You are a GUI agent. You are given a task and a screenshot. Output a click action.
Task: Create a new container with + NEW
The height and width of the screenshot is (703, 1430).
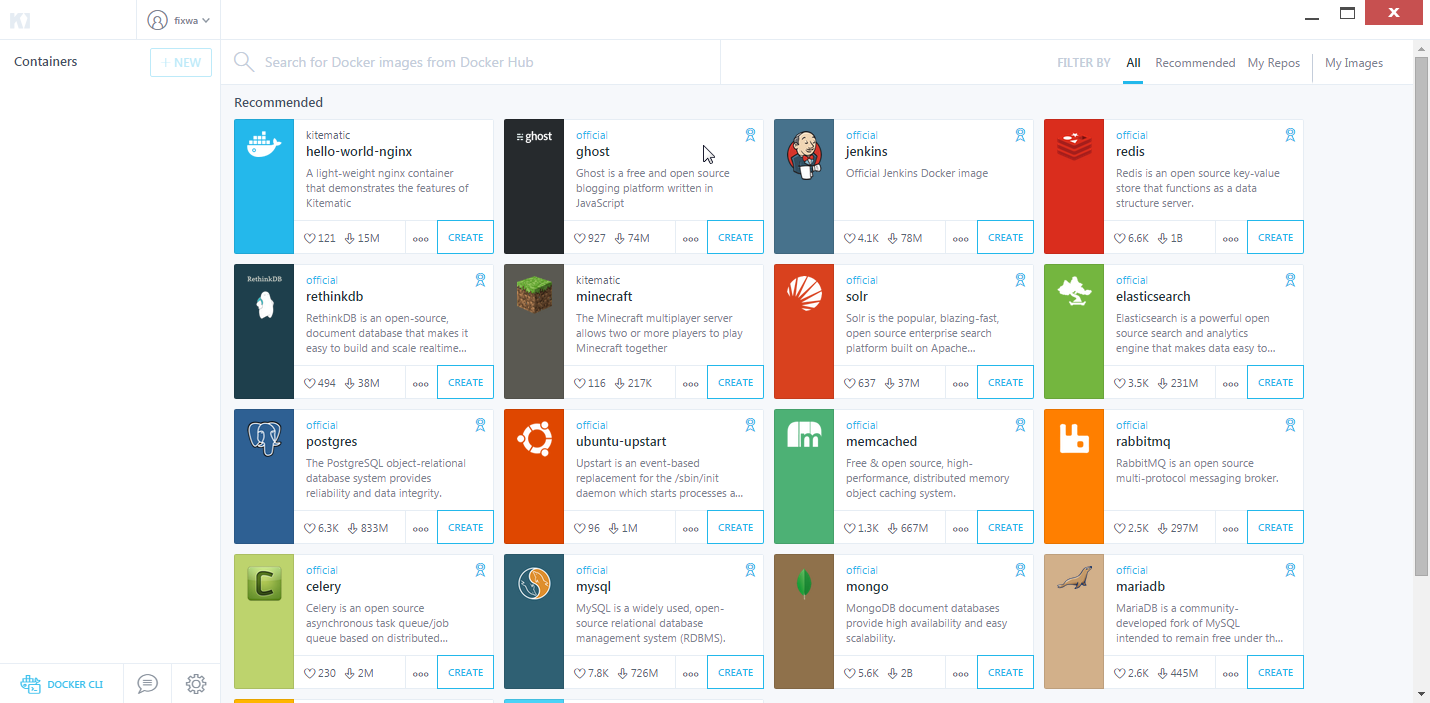(x=181, y=62)
